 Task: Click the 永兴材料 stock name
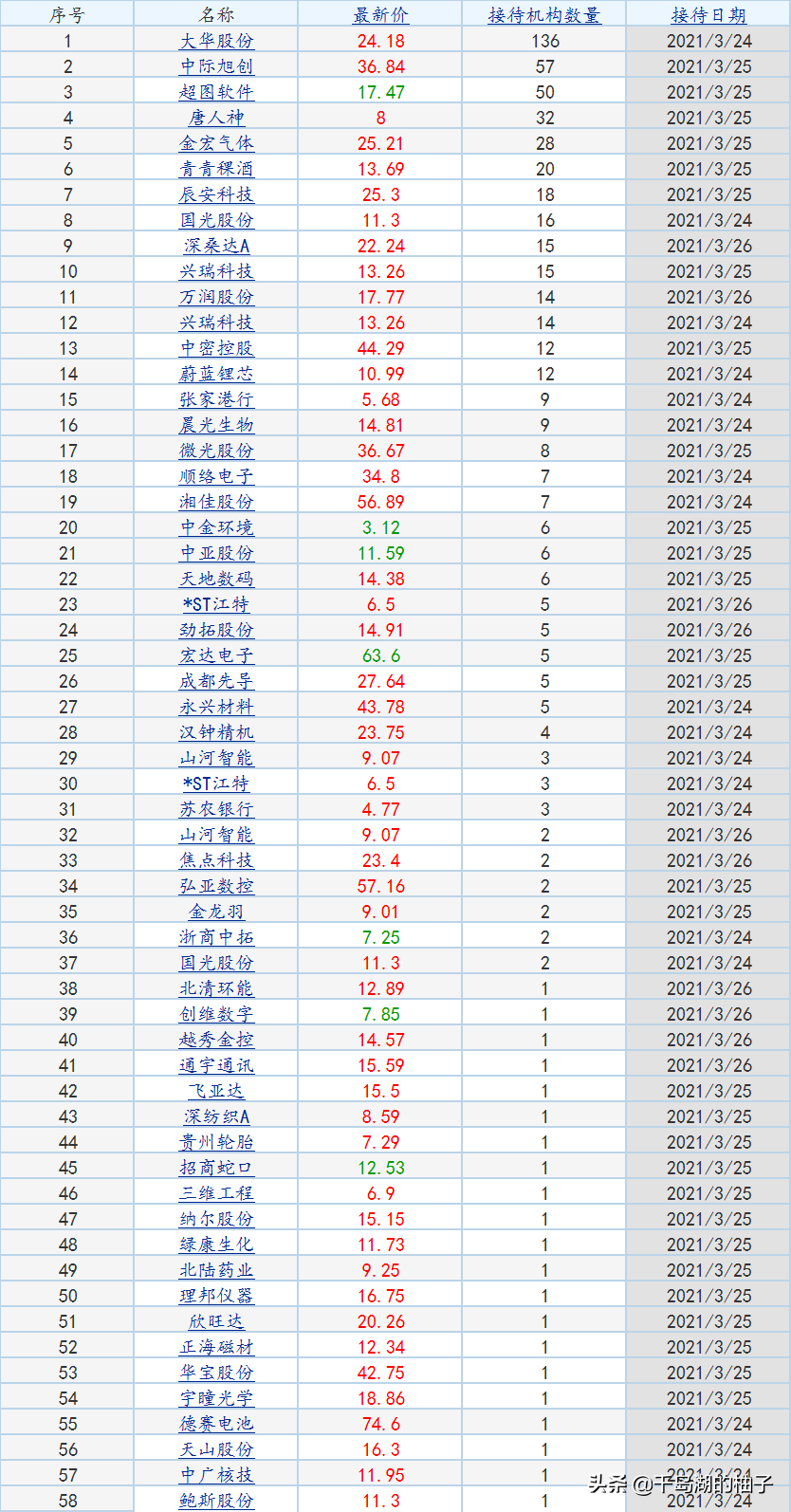(216, 707)
